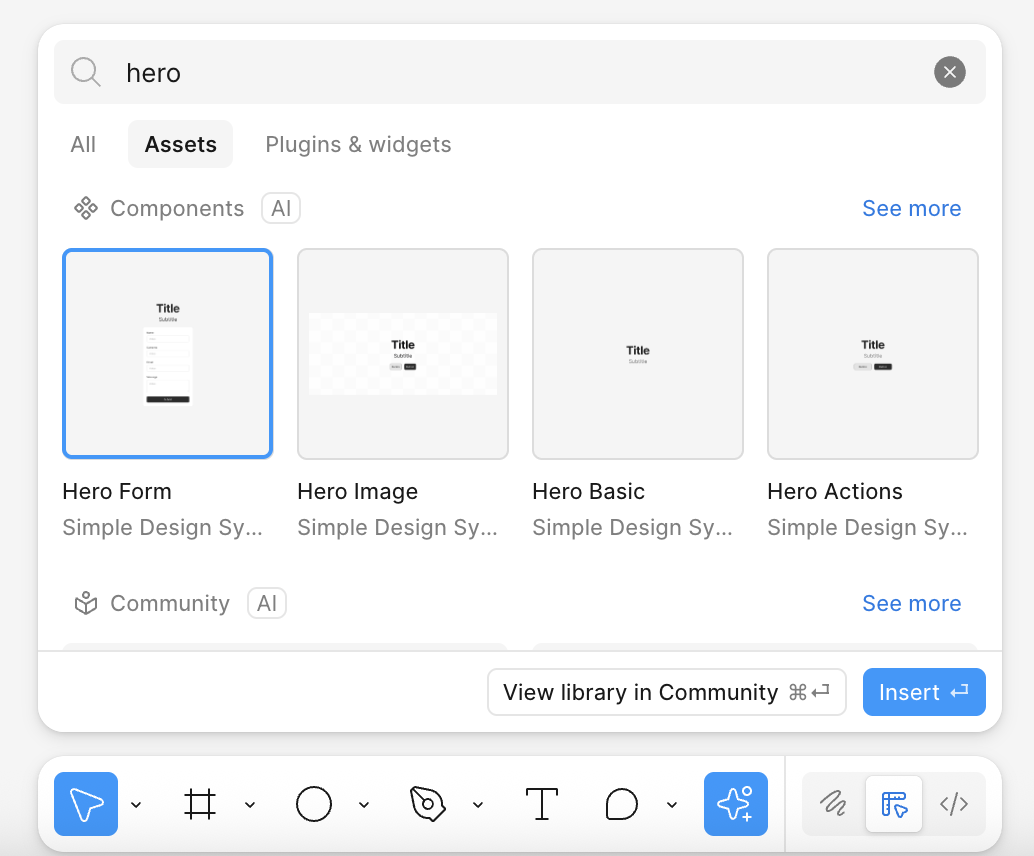Viewport: 1034px width, 856px height.
Task: Clear the search field with X icon
Action: [949, 72]
